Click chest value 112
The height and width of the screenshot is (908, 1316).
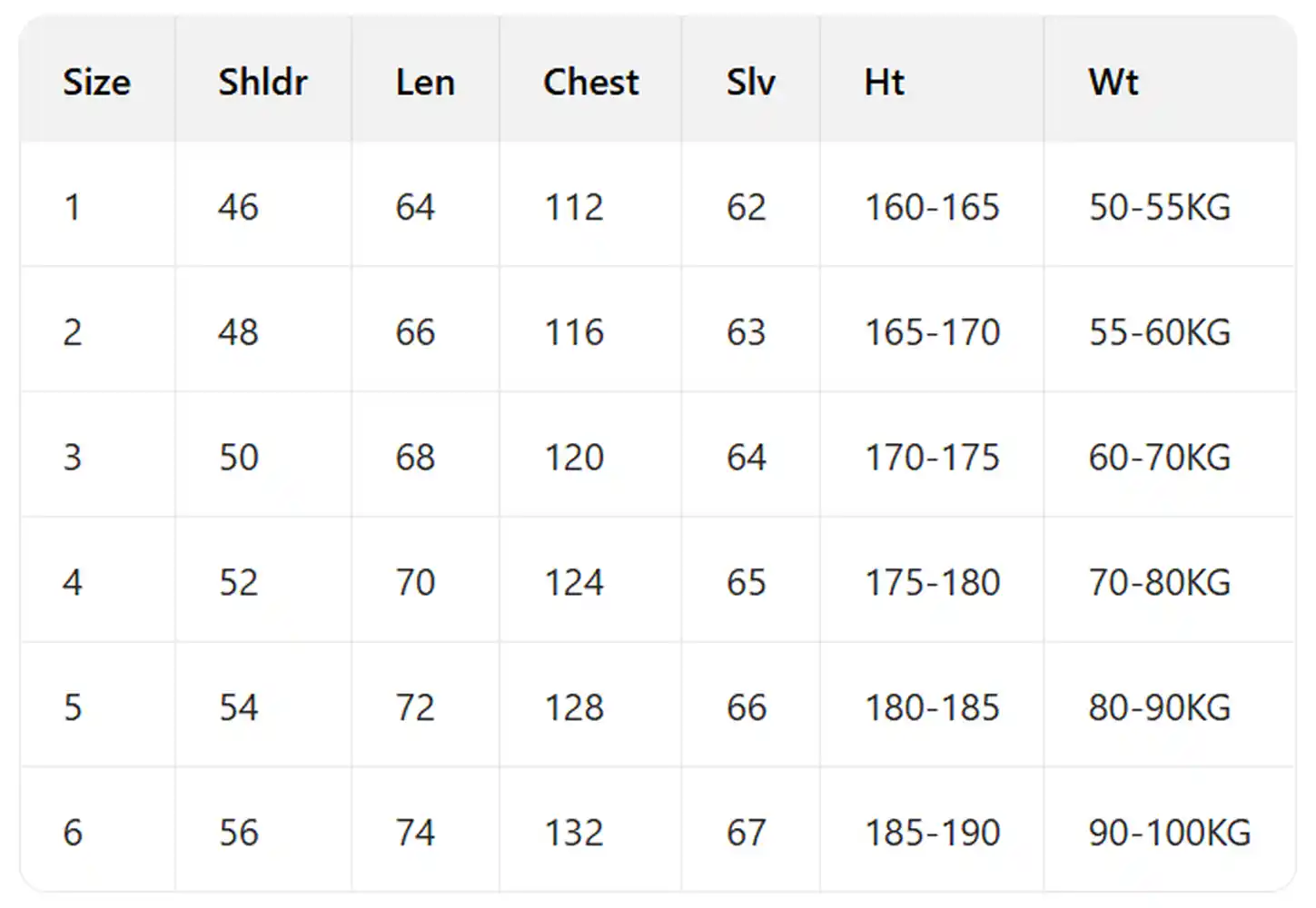(573, 208)
